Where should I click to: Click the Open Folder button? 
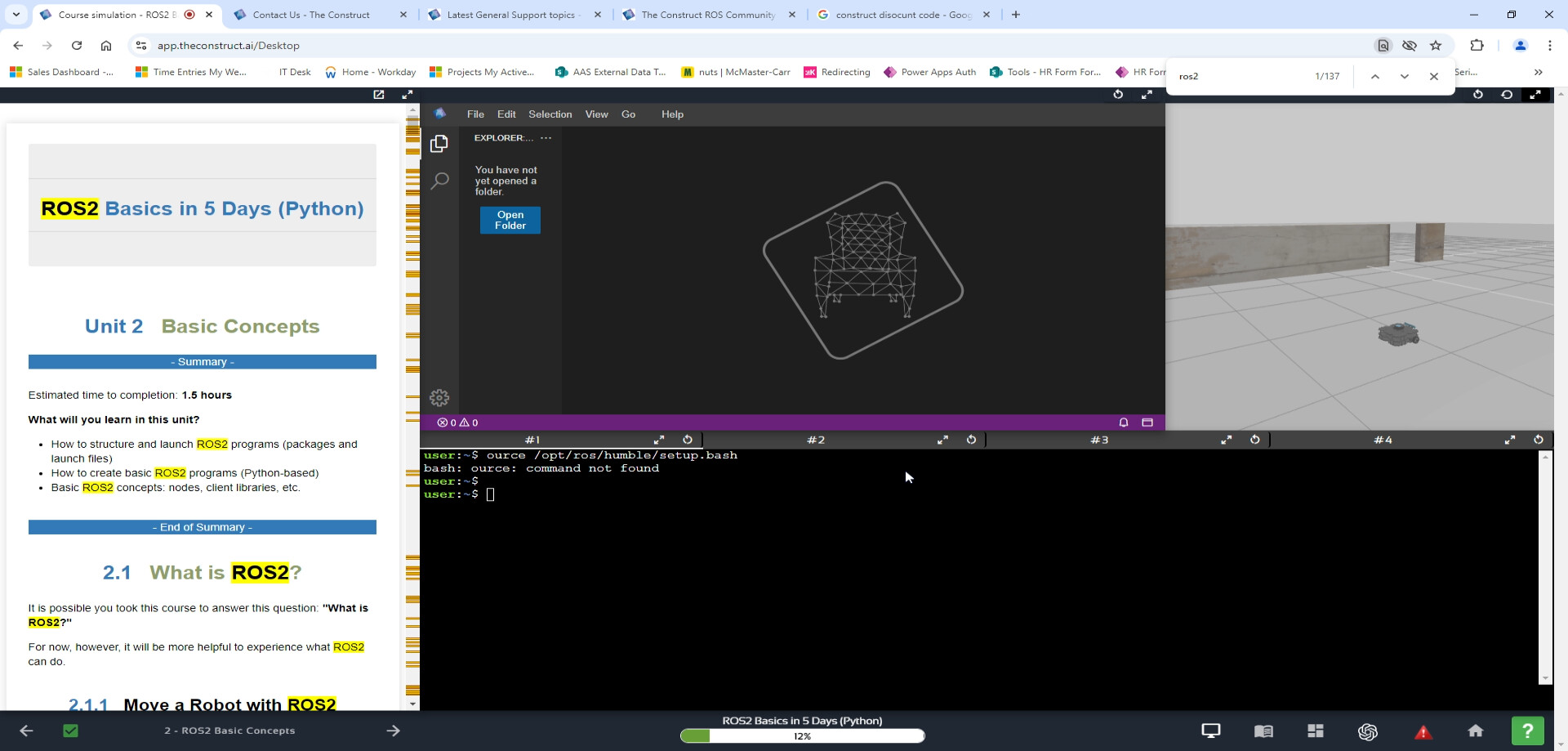click(510, 221)
